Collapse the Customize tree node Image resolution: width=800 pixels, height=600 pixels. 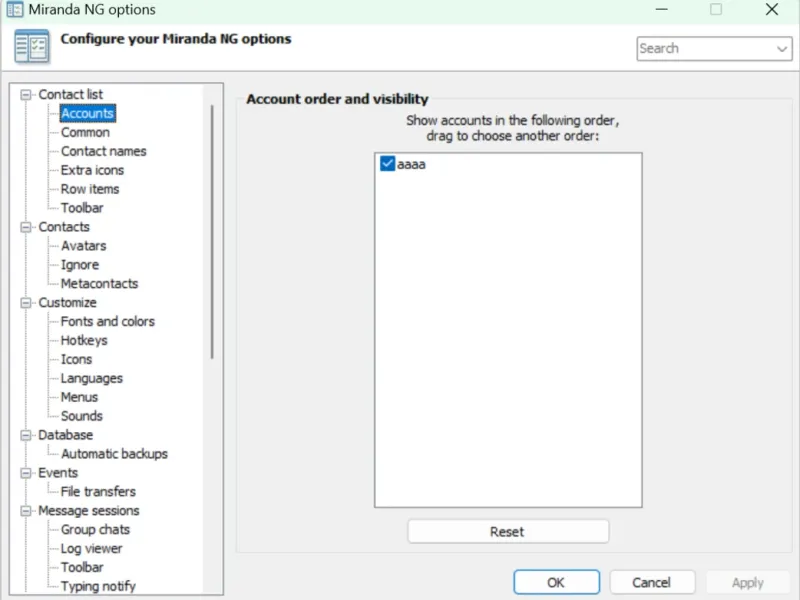coord(26,303)
